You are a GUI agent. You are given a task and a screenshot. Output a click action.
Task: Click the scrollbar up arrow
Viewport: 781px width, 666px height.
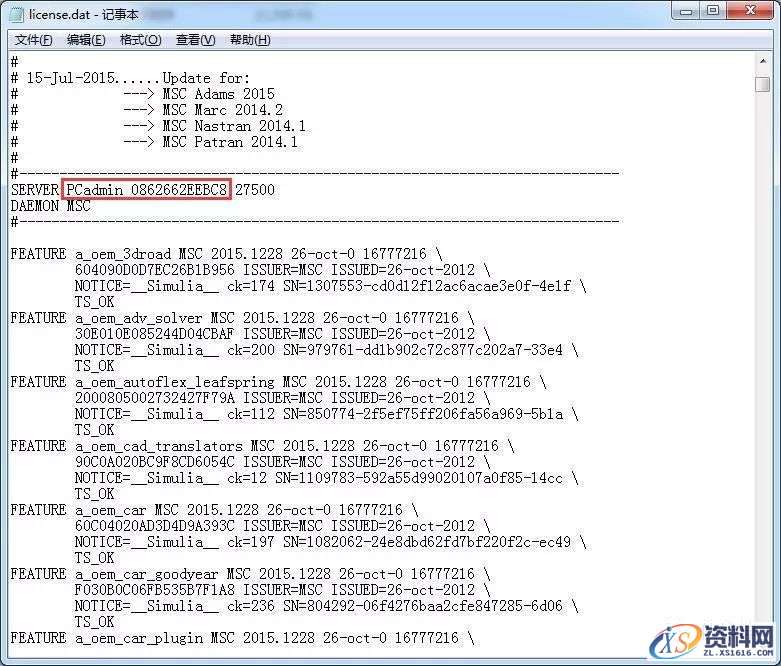pos(763,61)
